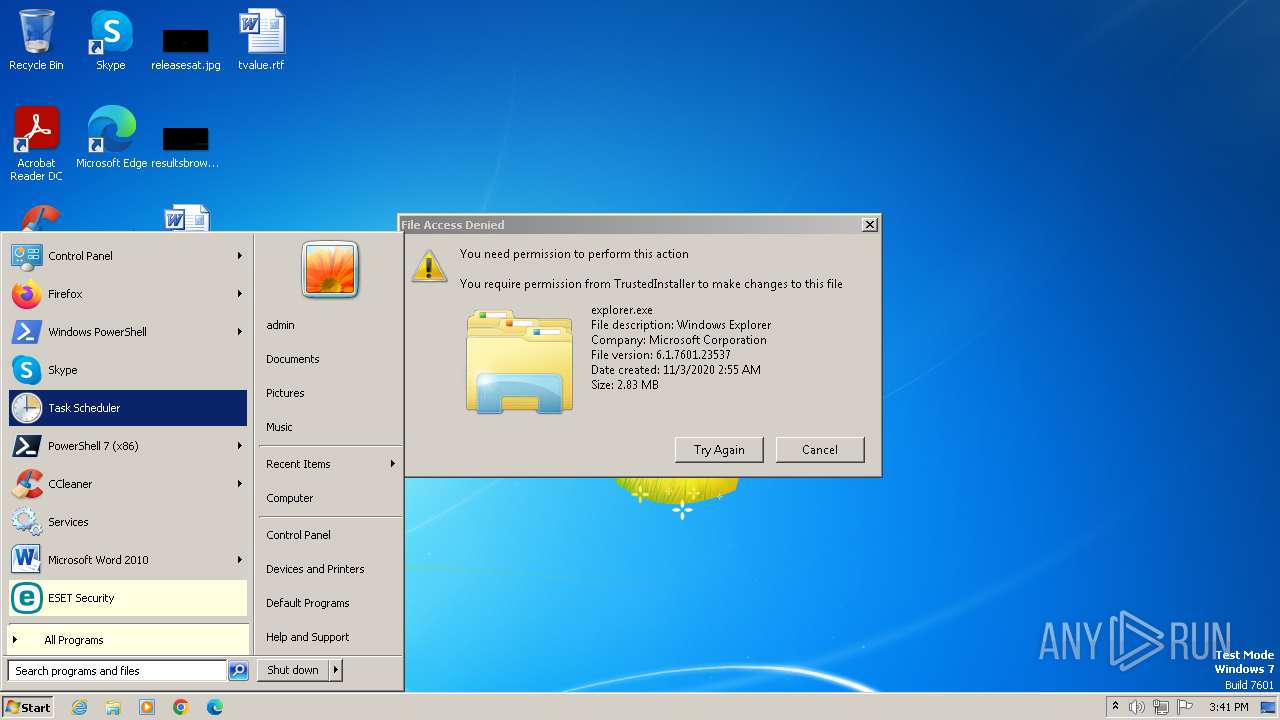This screenshot has width=1280, height=720.
Task: Expand Windows PowerShell jump list arrow
Action: click(240, 332)
